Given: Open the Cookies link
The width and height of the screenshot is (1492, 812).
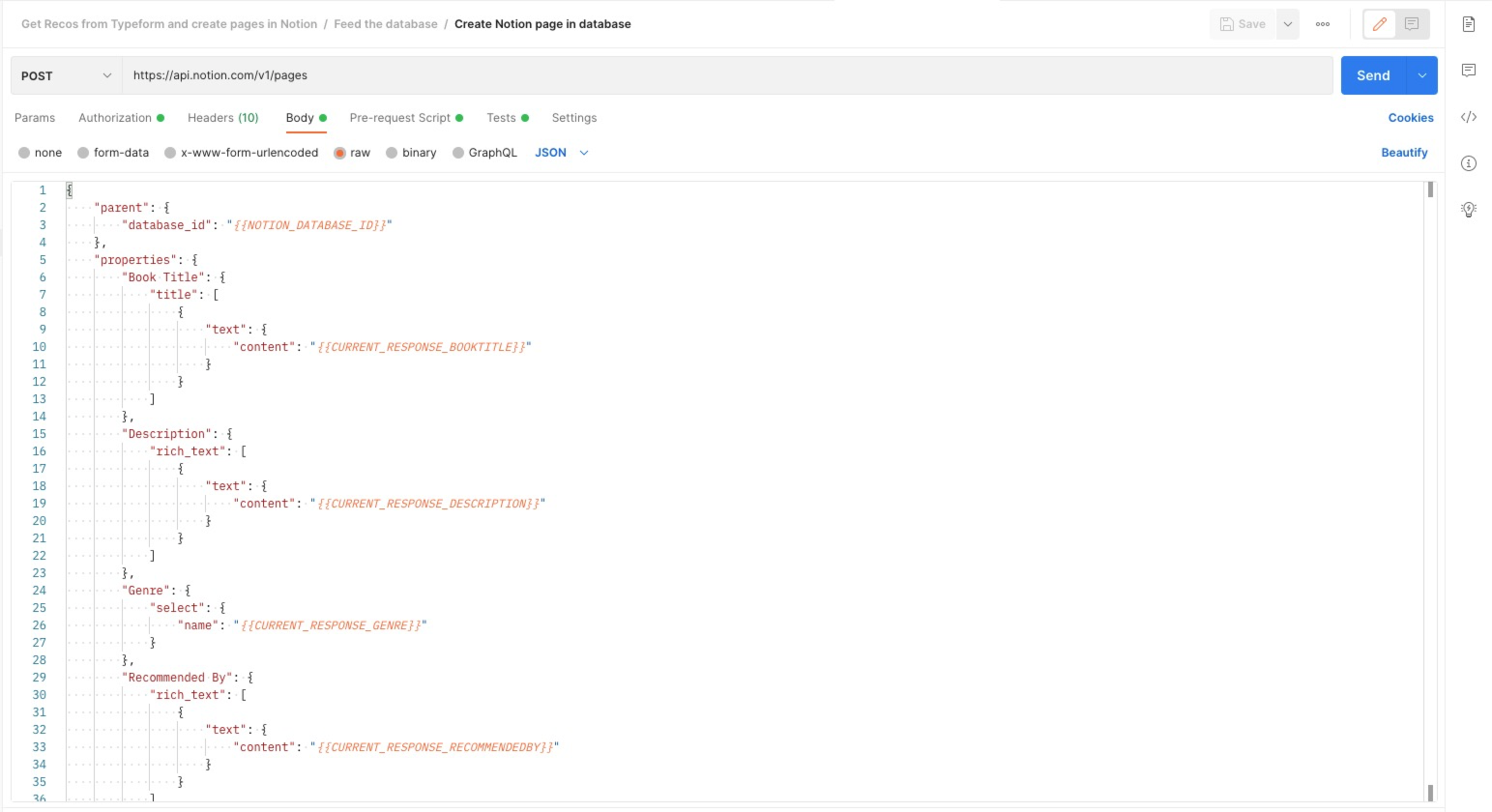Looking at the screenshot, I should (x=1411, y=118).
